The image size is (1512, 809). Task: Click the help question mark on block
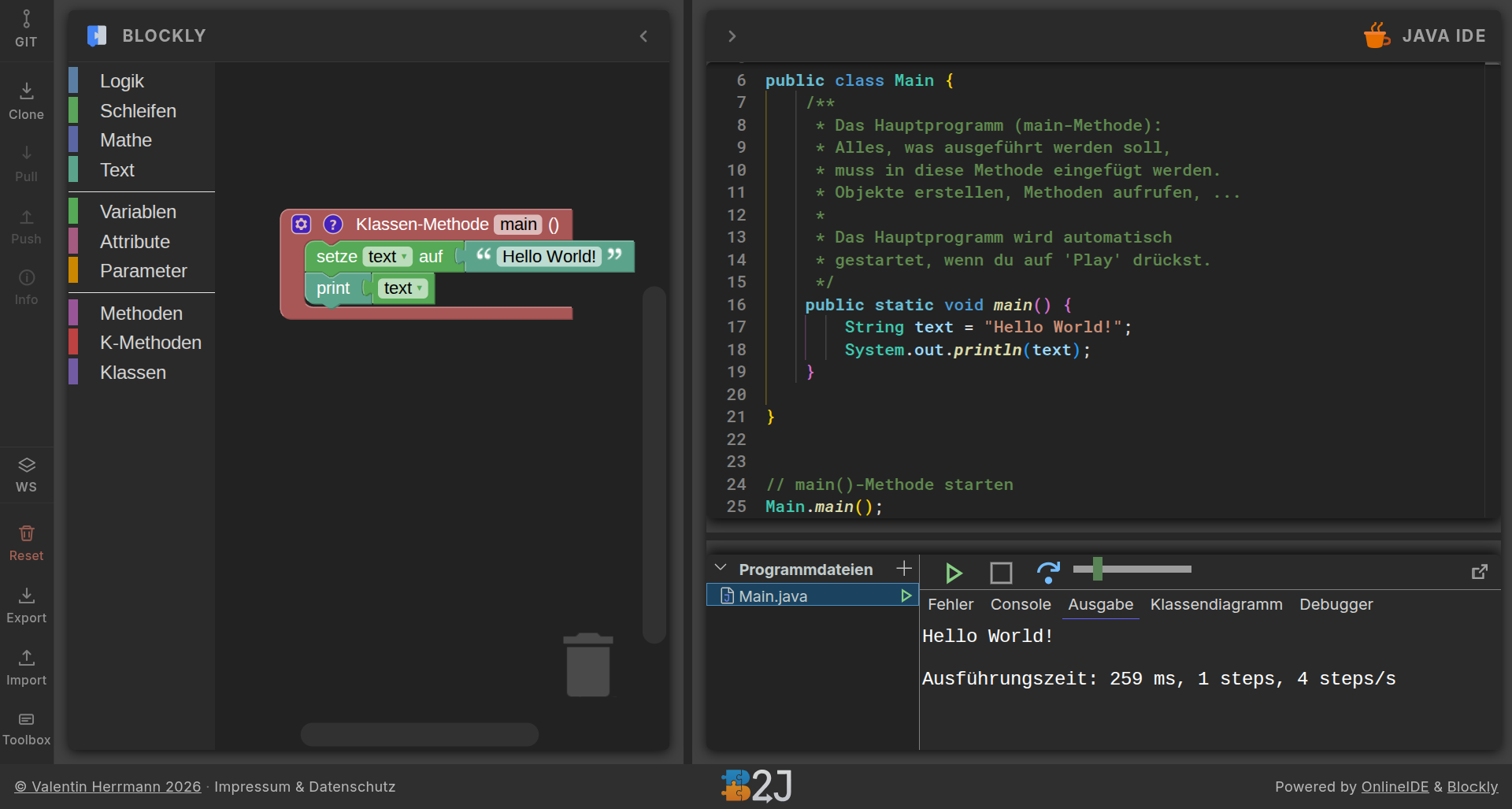point(333,225)
